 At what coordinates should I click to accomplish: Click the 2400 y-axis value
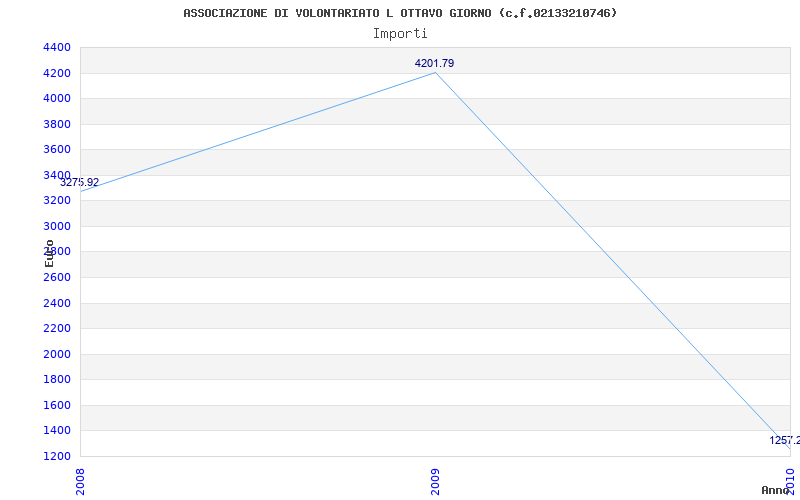click(x=57, y=303)
